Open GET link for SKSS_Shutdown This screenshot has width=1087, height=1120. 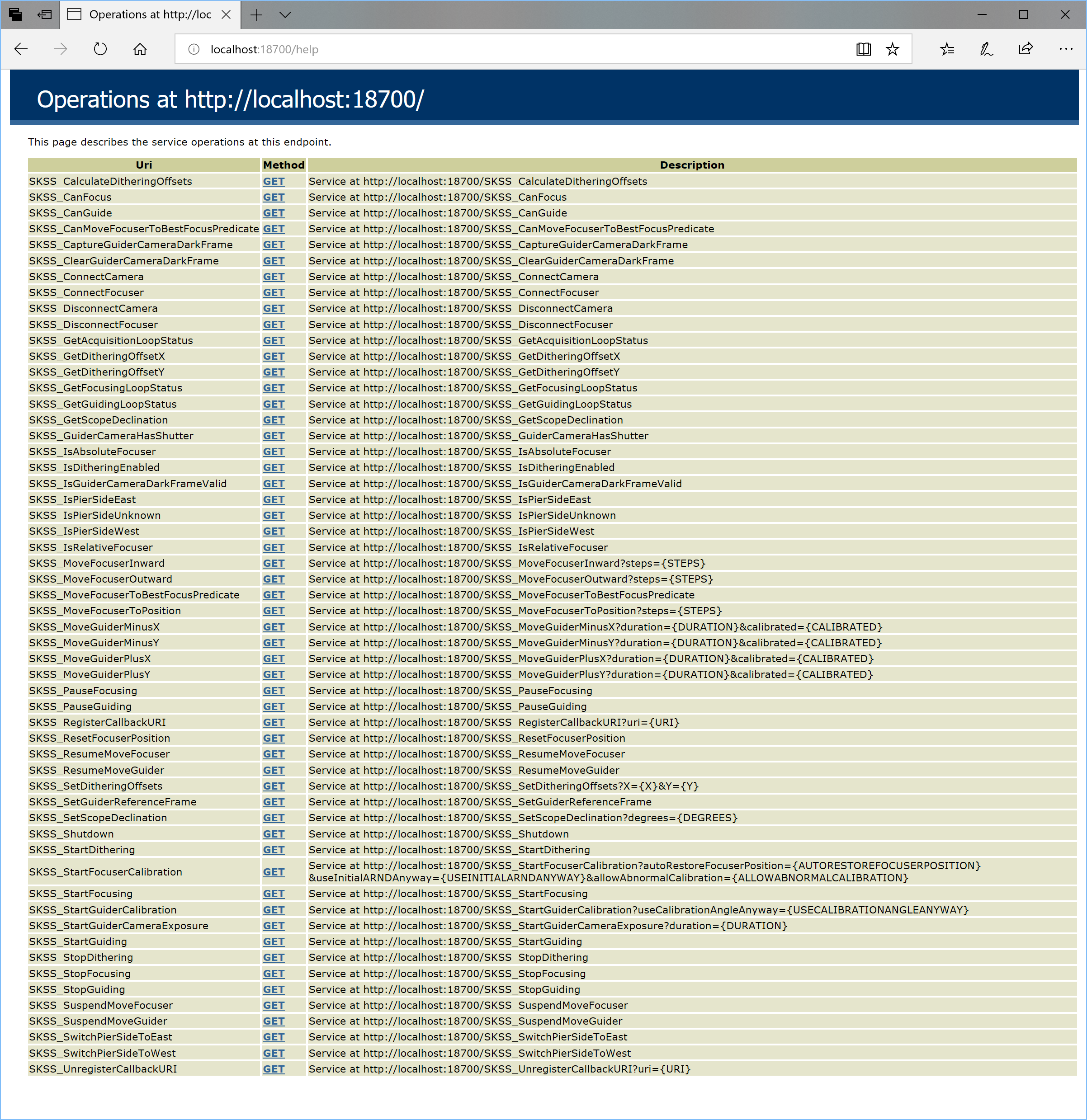tap(273, 834)
